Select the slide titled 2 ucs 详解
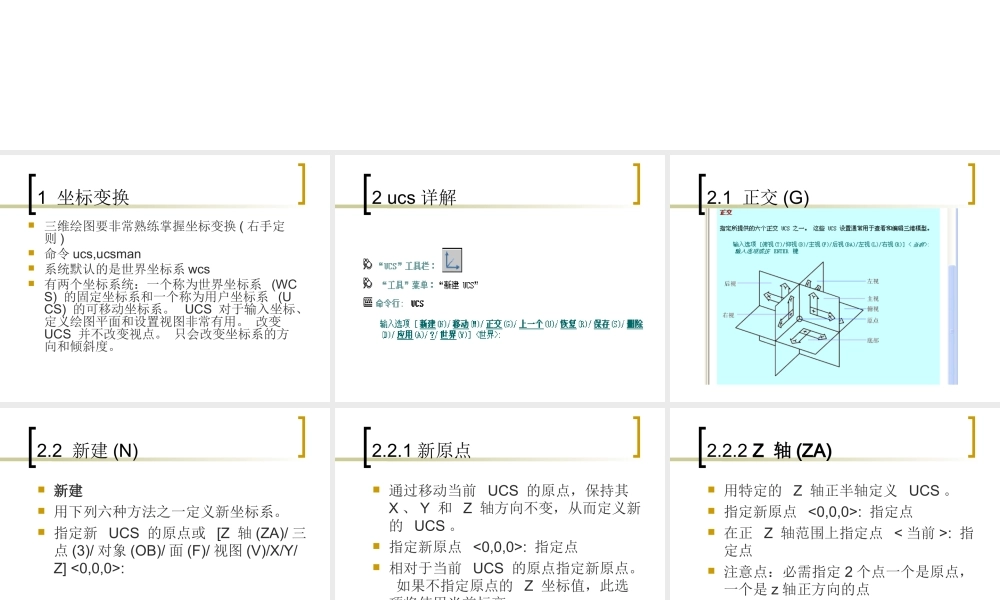The height and width of the screenshot is (600, 1000). (x=499, y=278)
